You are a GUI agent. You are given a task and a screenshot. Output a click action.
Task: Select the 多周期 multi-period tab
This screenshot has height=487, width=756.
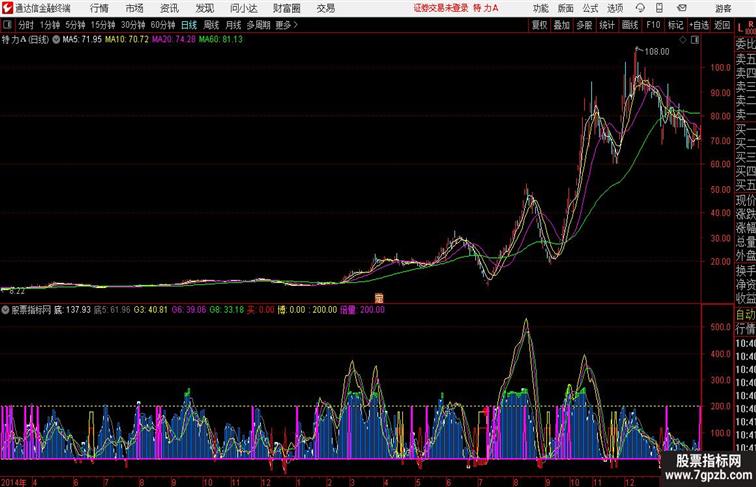pyautogui.click(x=259, y=25)
